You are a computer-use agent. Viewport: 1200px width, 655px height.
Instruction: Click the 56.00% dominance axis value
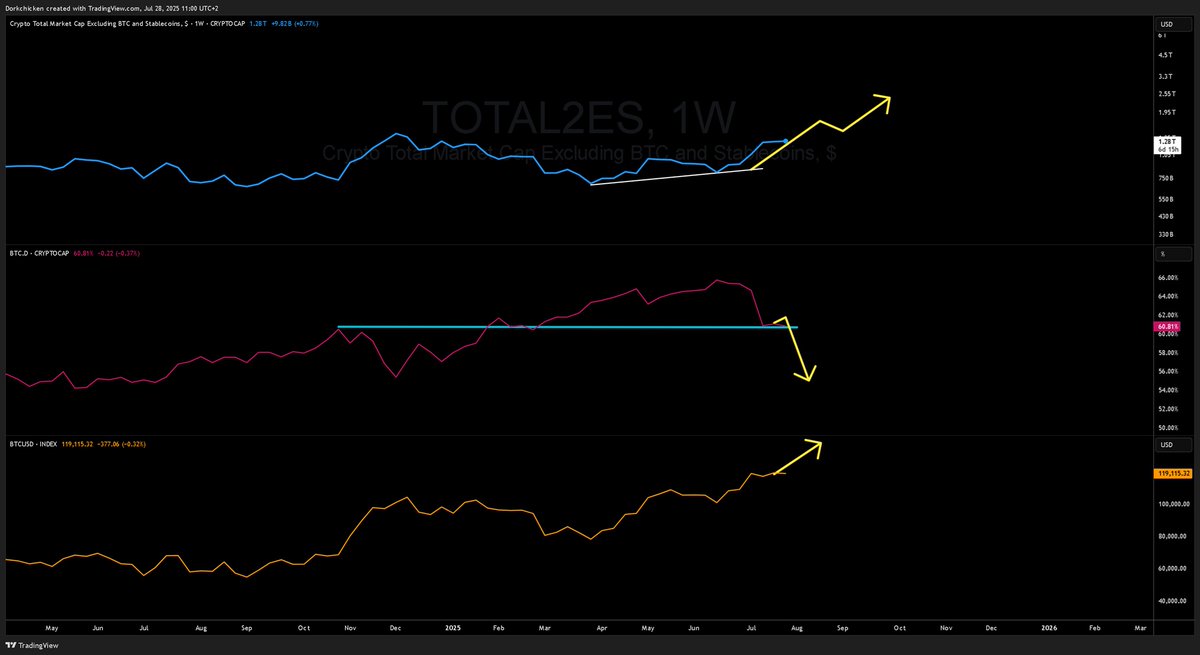click(1167, 371)
